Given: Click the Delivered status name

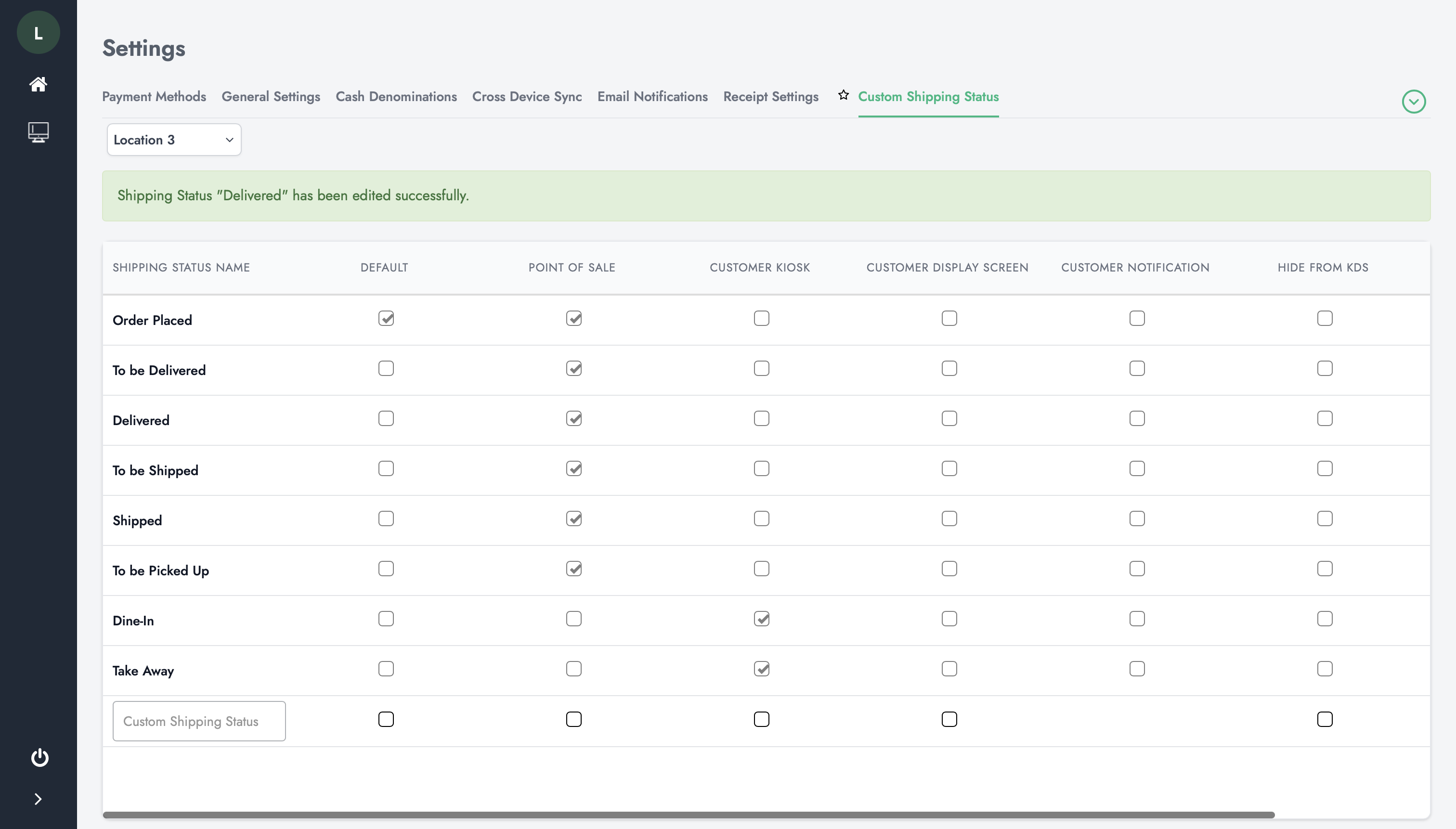Looking at the screenshot, I should [141, 420].
